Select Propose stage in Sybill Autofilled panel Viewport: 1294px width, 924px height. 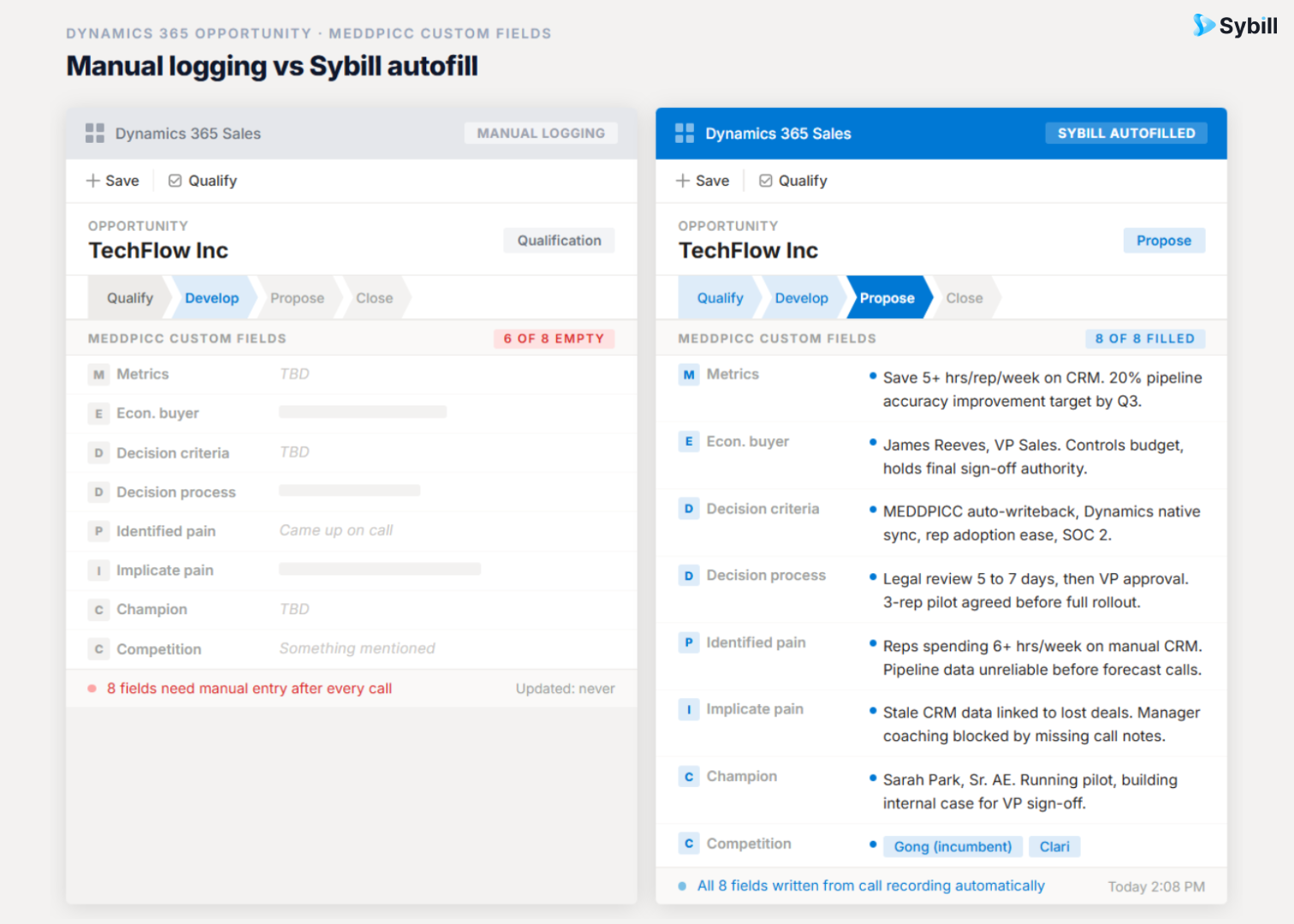coord(887,298)
